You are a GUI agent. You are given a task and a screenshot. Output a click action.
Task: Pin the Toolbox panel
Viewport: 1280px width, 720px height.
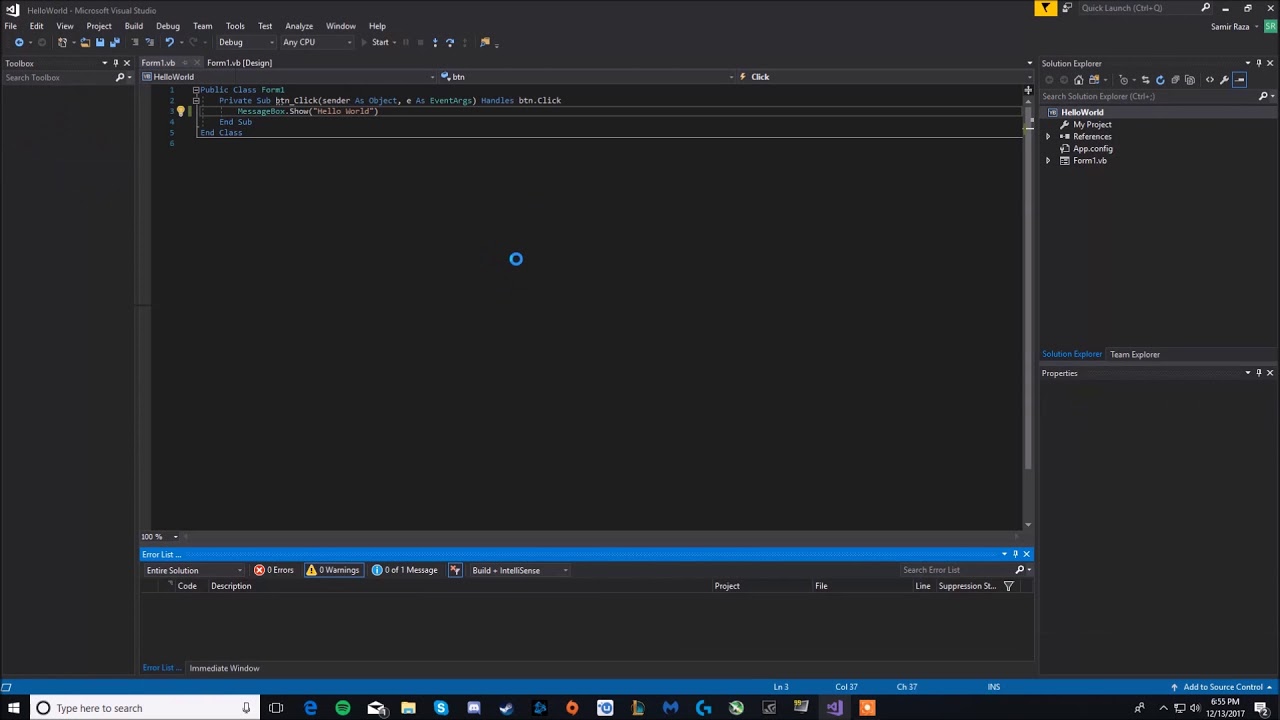pos(115,63)
